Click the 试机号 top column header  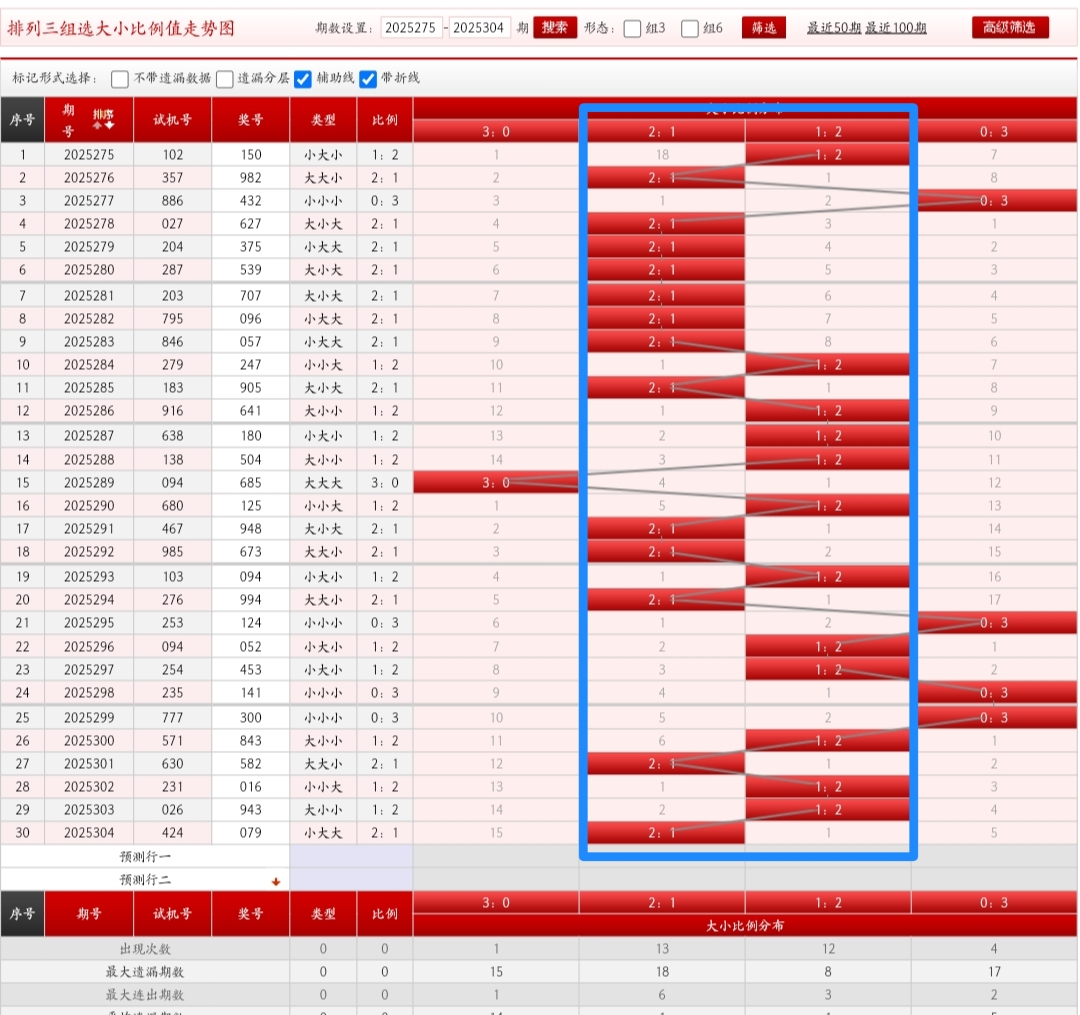[172, 120]
